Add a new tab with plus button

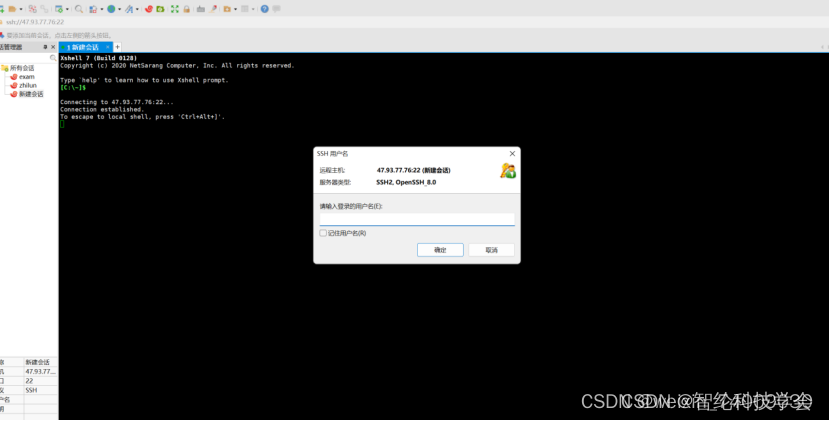(x=117, y=47)
